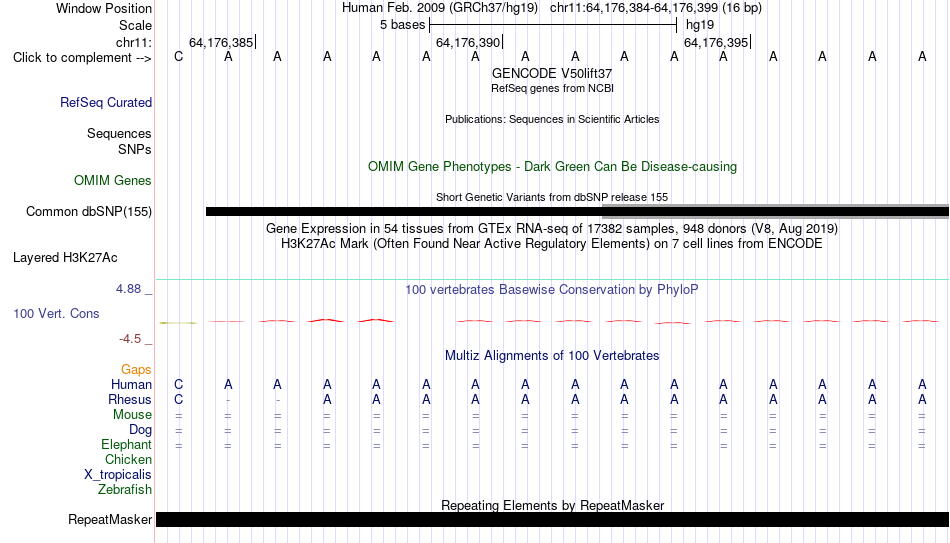
Task: Click the '5 bases' scale bar label
Action: click(x=402, y=25)
